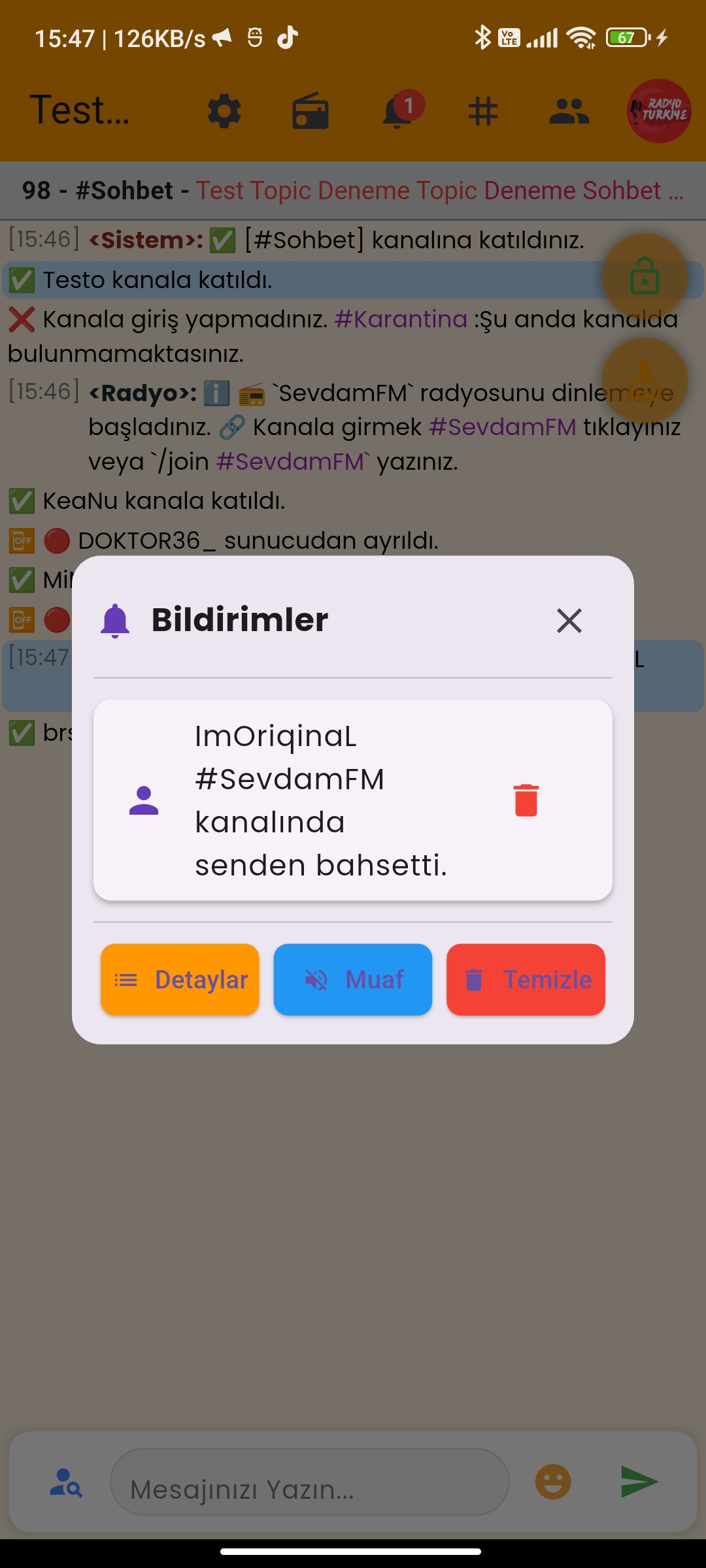Viewport: 706px width, 1568px height.
Task: Expand the #Sohbet topic header
Action: coord(353,191)
